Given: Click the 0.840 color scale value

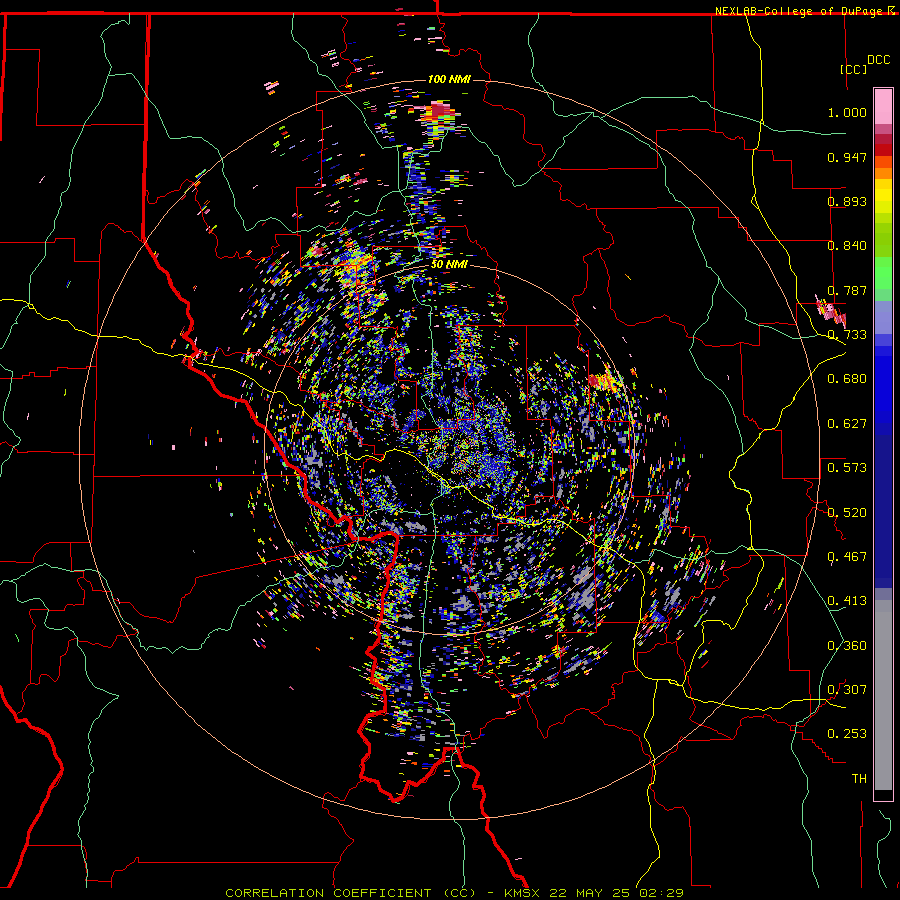Looking at the screenshot, I should [847, 246].
